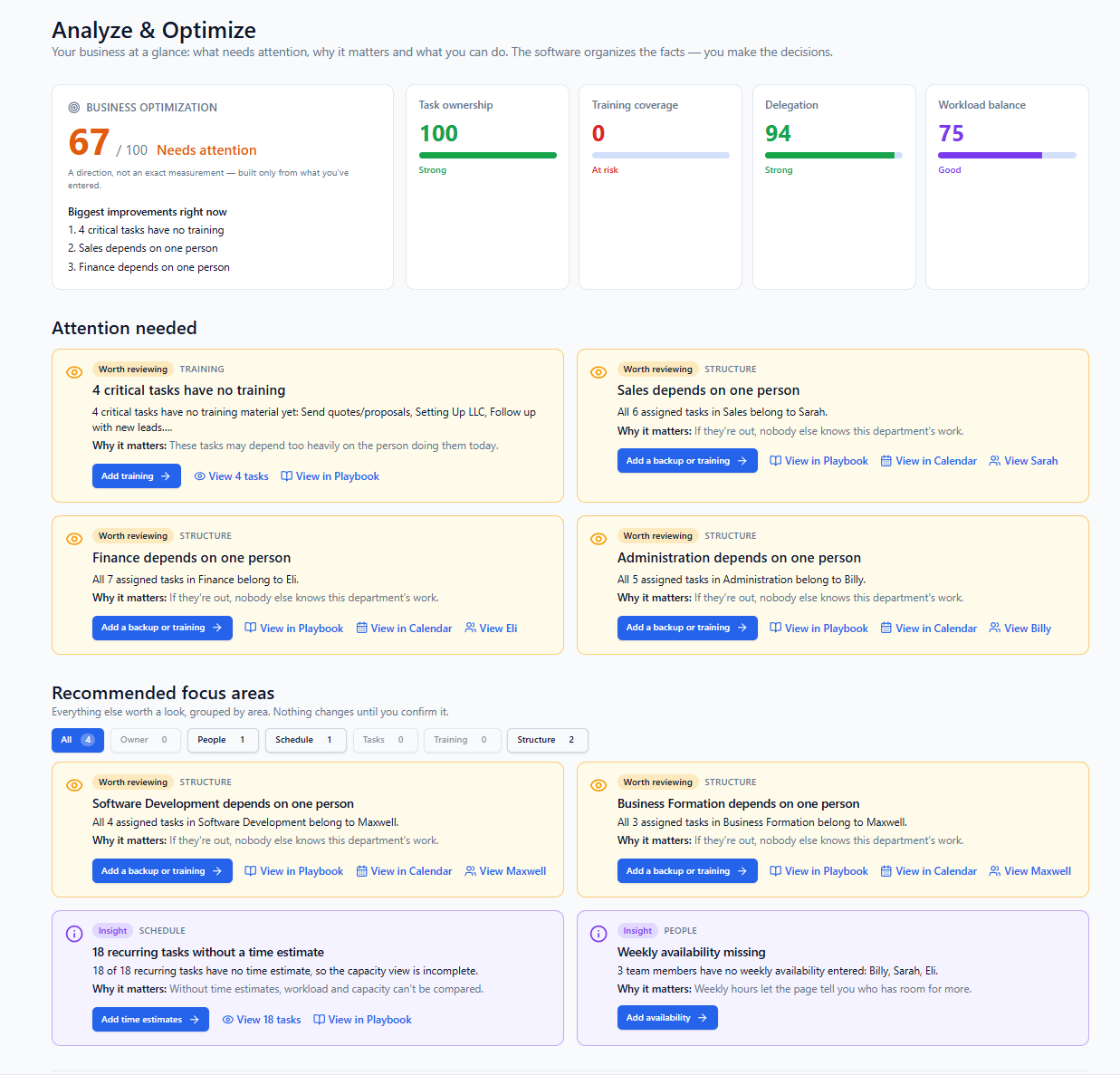
Task: Open 'View in Calendar' on Sales card
Action: [929, 461]
